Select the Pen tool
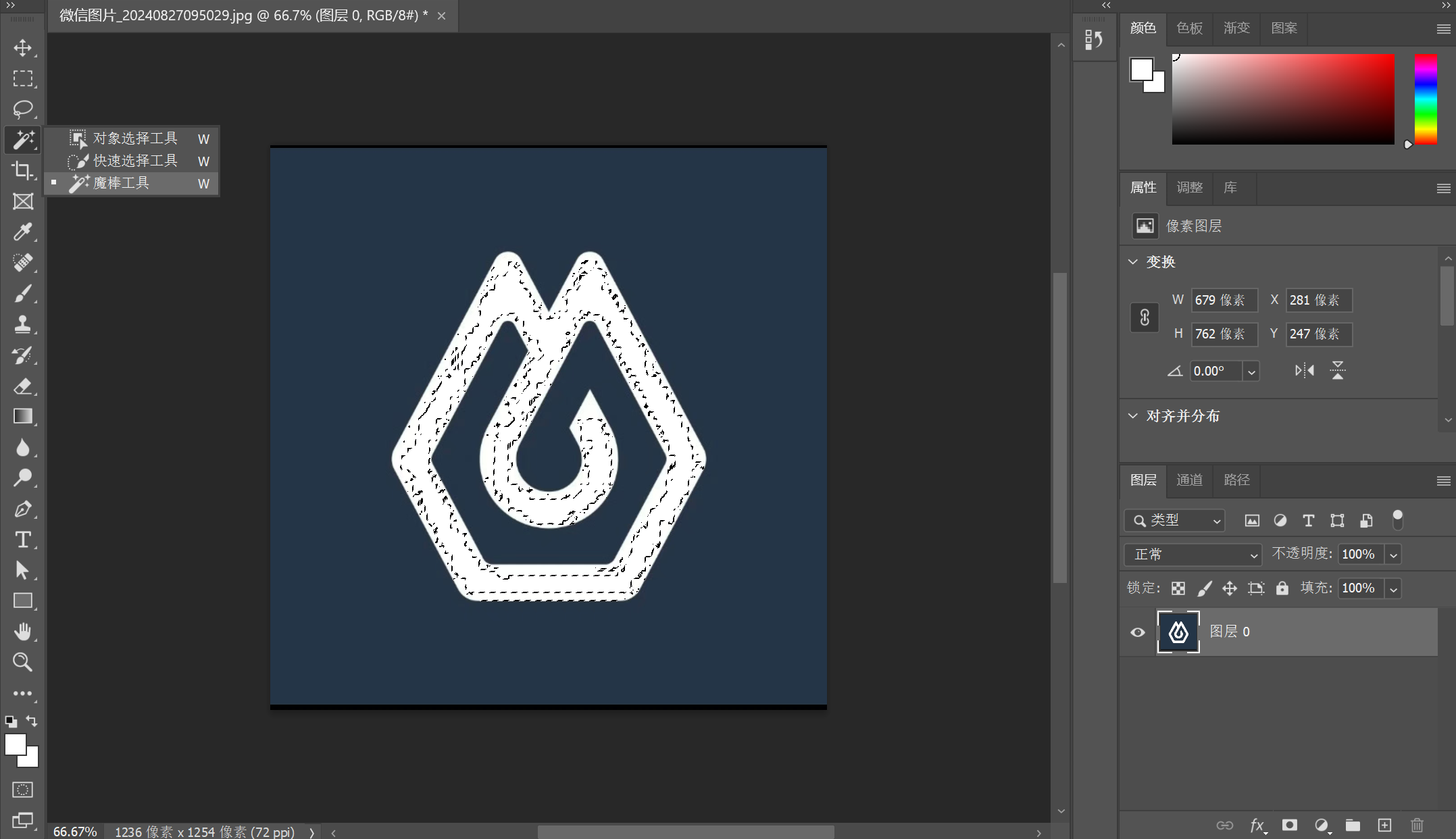 (22, 509)
